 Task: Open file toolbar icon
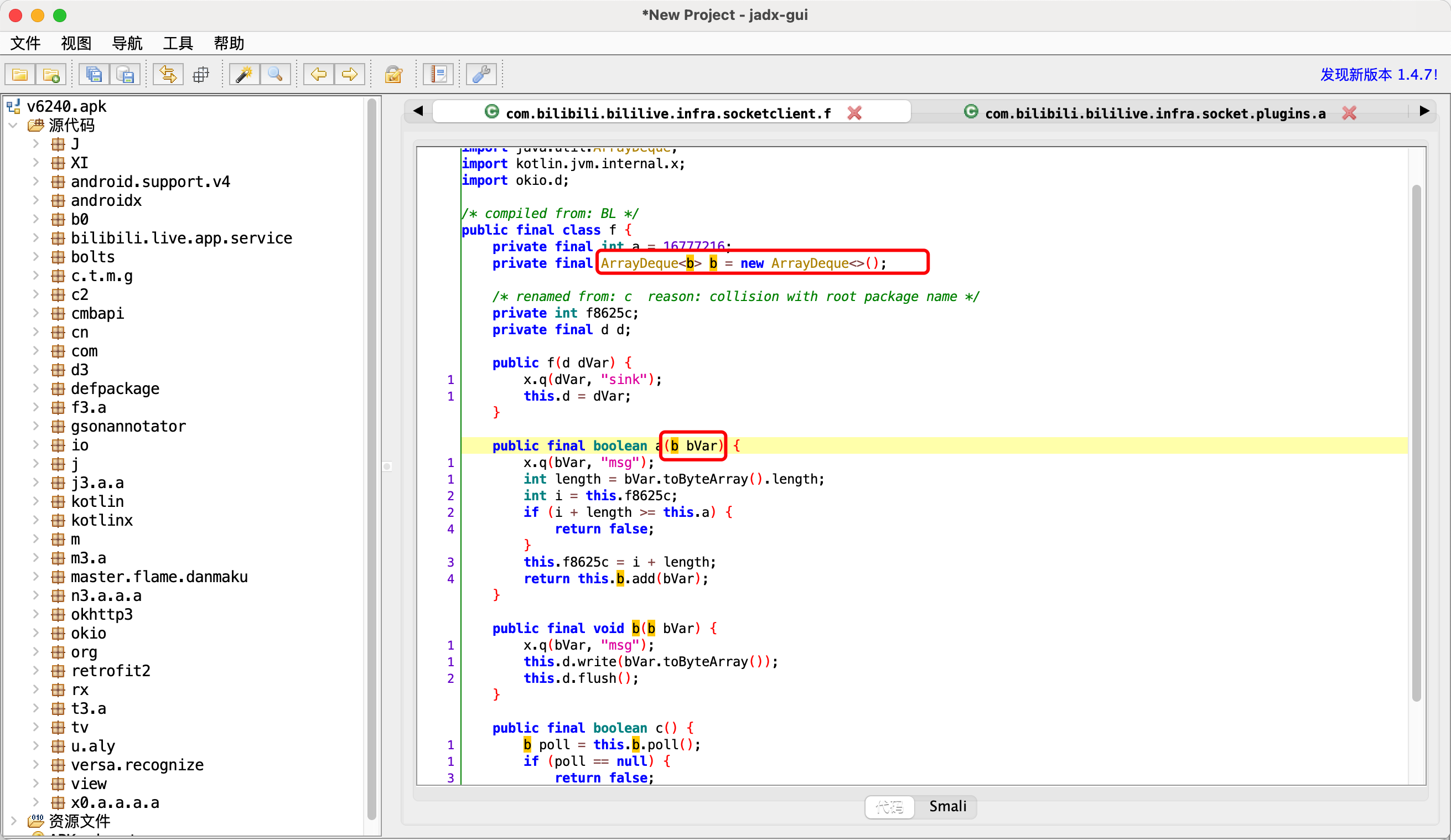pyautogui.click(x=20, y=74)
